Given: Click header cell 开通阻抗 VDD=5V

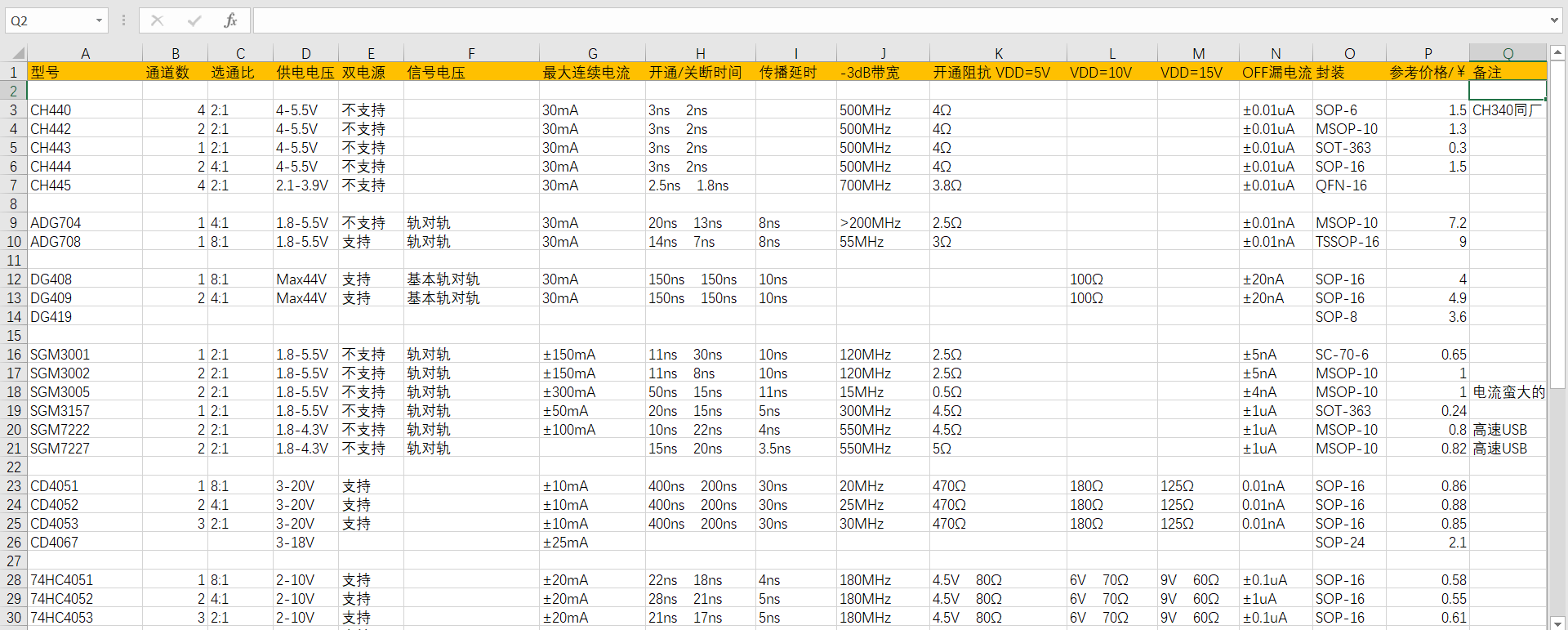Looking at the screenshot, I should point(998,72).
